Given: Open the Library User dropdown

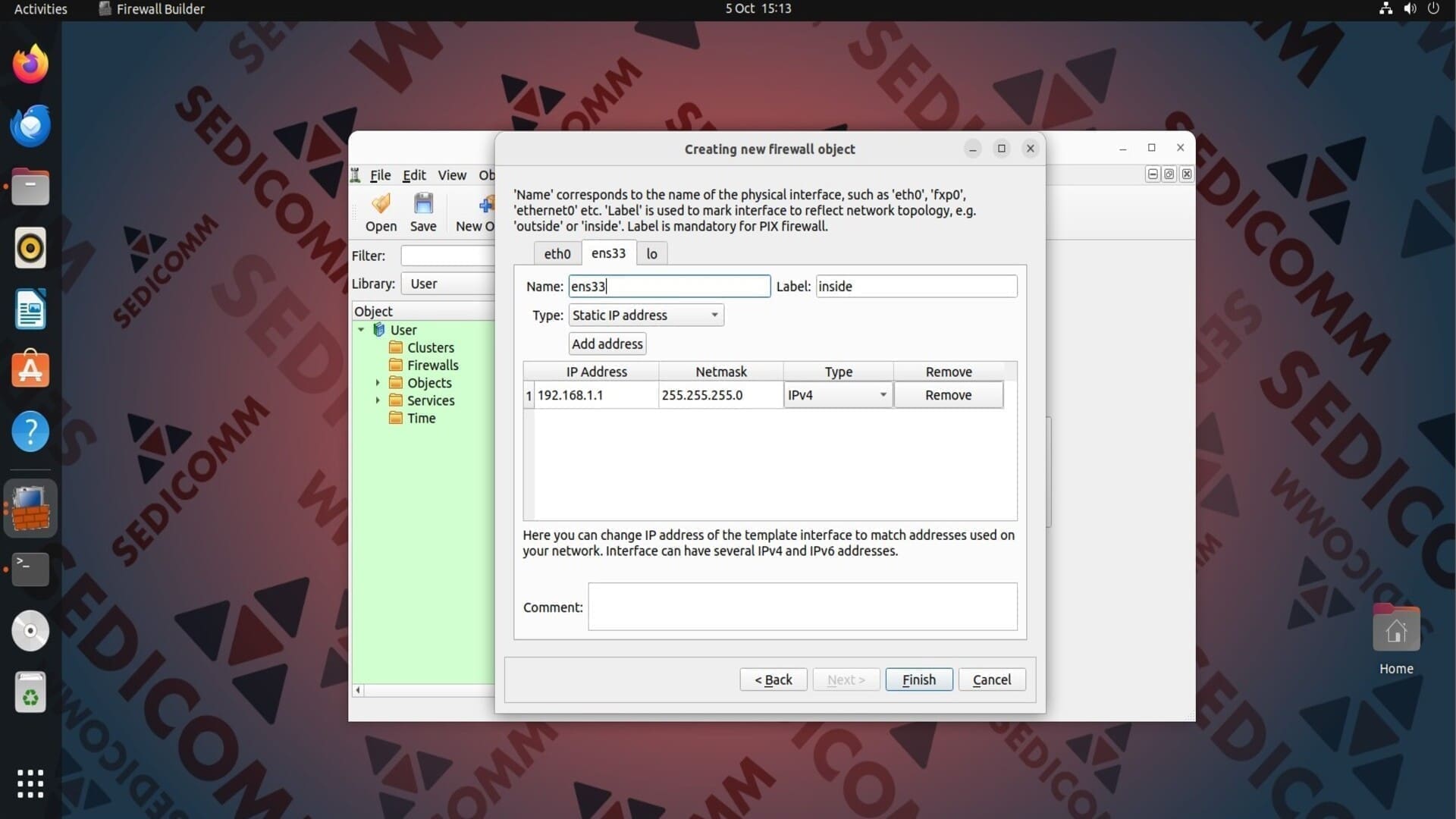Looking at the screenshot, I should tap(449, 284).
